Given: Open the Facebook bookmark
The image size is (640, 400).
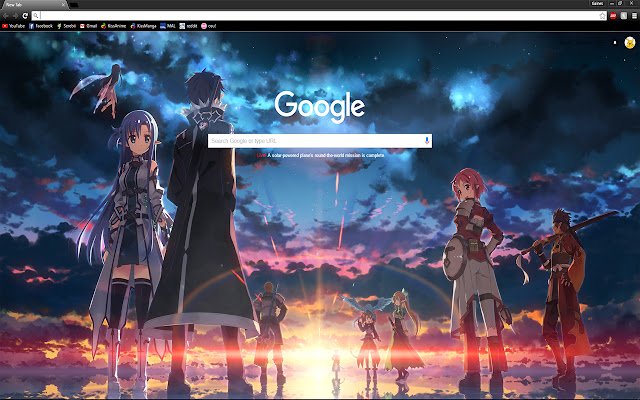Looking at the screenshot, I should point(41,26).
